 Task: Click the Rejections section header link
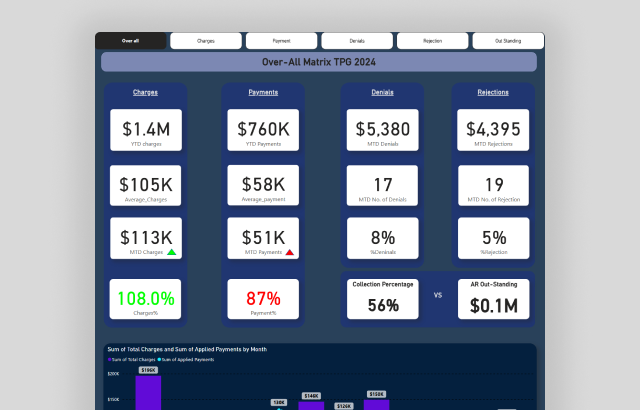coord(493,92)
